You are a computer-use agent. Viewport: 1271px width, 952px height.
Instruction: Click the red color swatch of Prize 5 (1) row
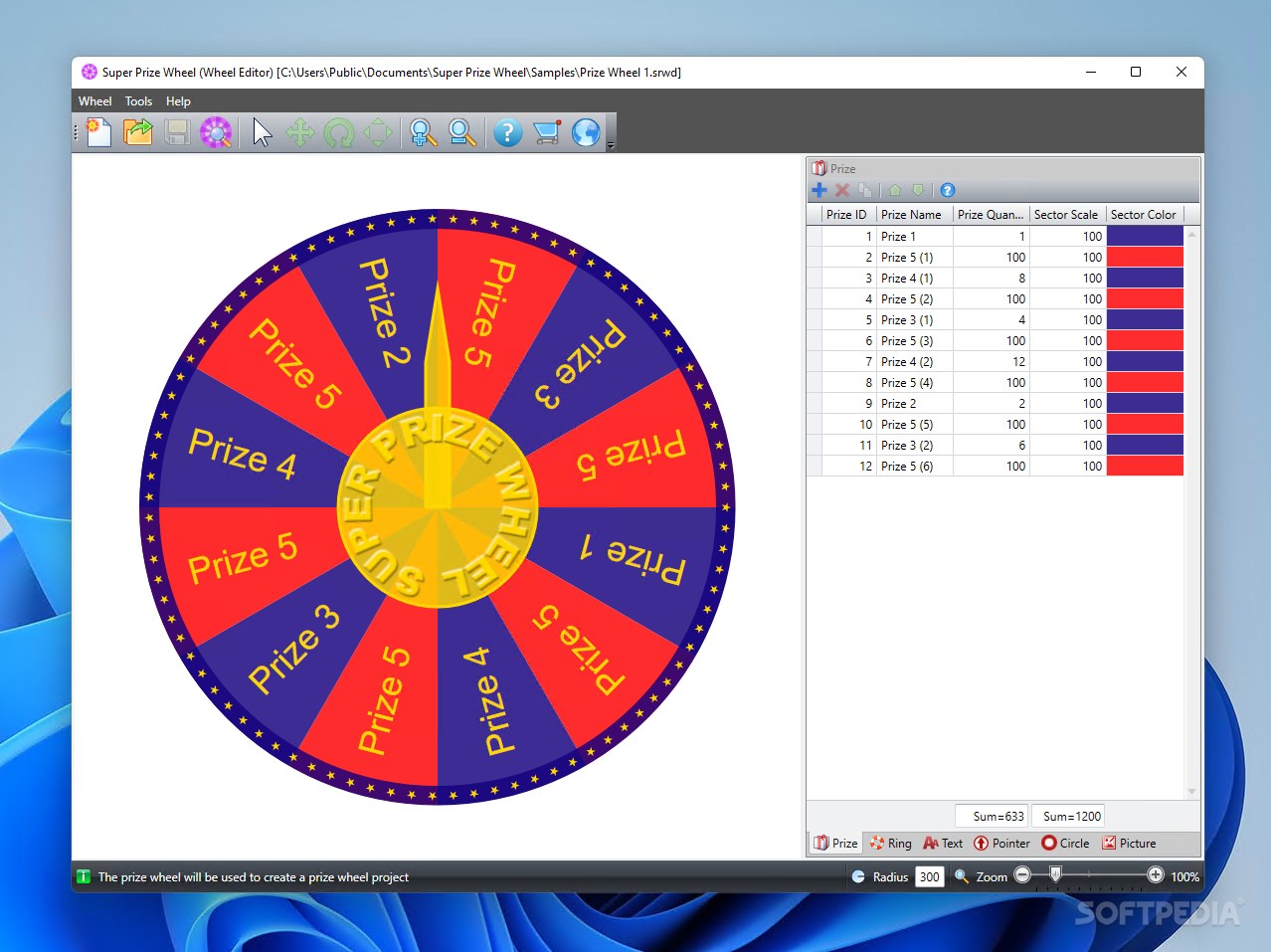(x=1145, y=258)
